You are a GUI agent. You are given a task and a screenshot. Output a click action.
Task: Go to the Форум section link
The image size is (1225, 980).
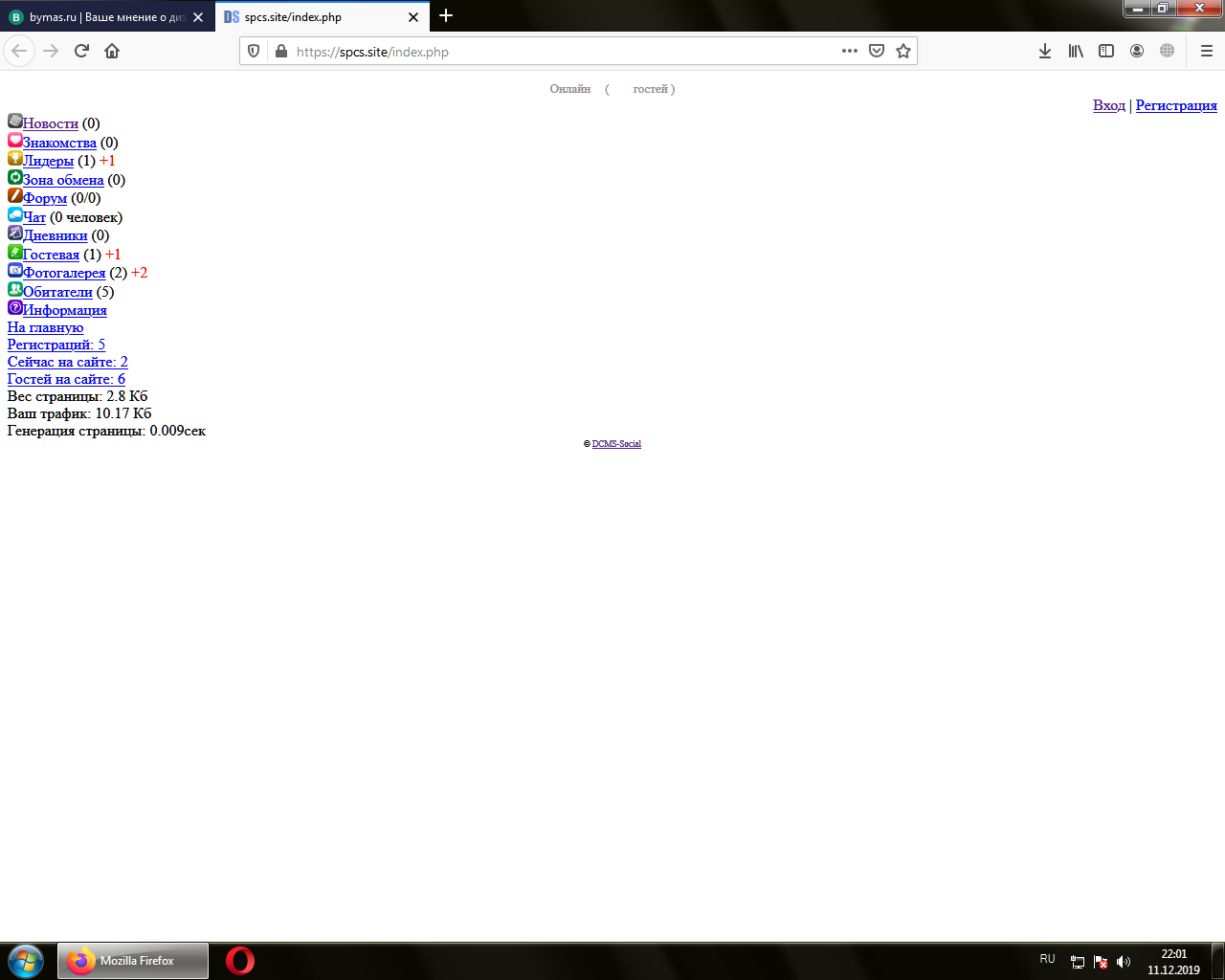tap(45, 198)
